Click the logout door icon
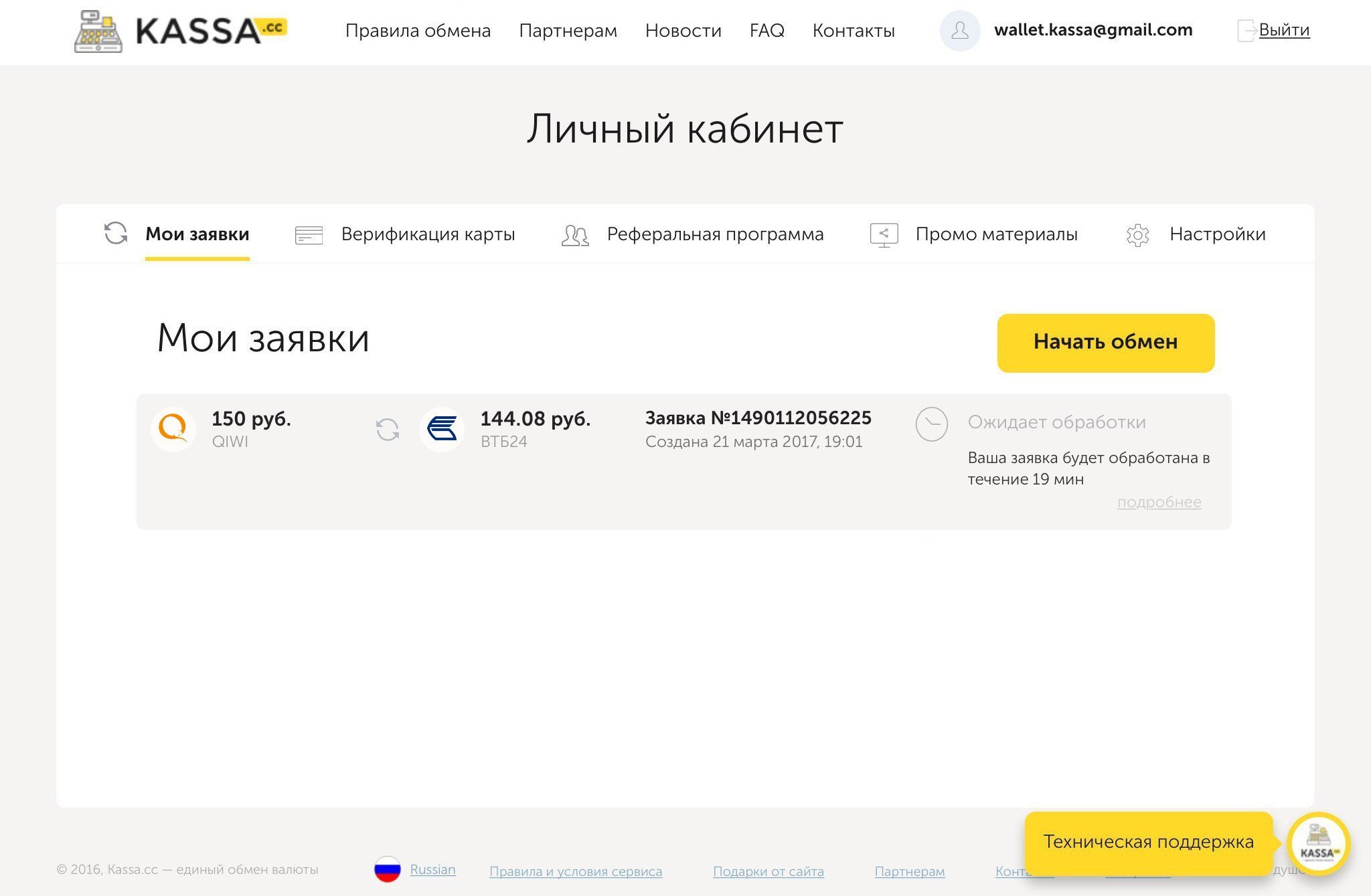Viewport: 1371px width, 896px height. [1247, 31]
